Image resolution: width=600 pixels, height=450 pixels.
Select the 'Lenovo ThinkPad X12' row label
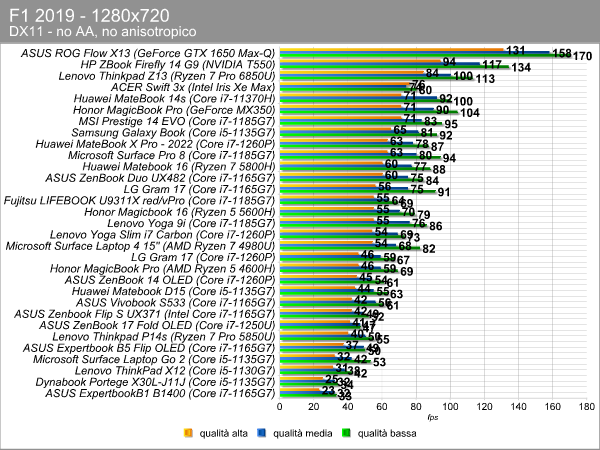pos(175,370)
